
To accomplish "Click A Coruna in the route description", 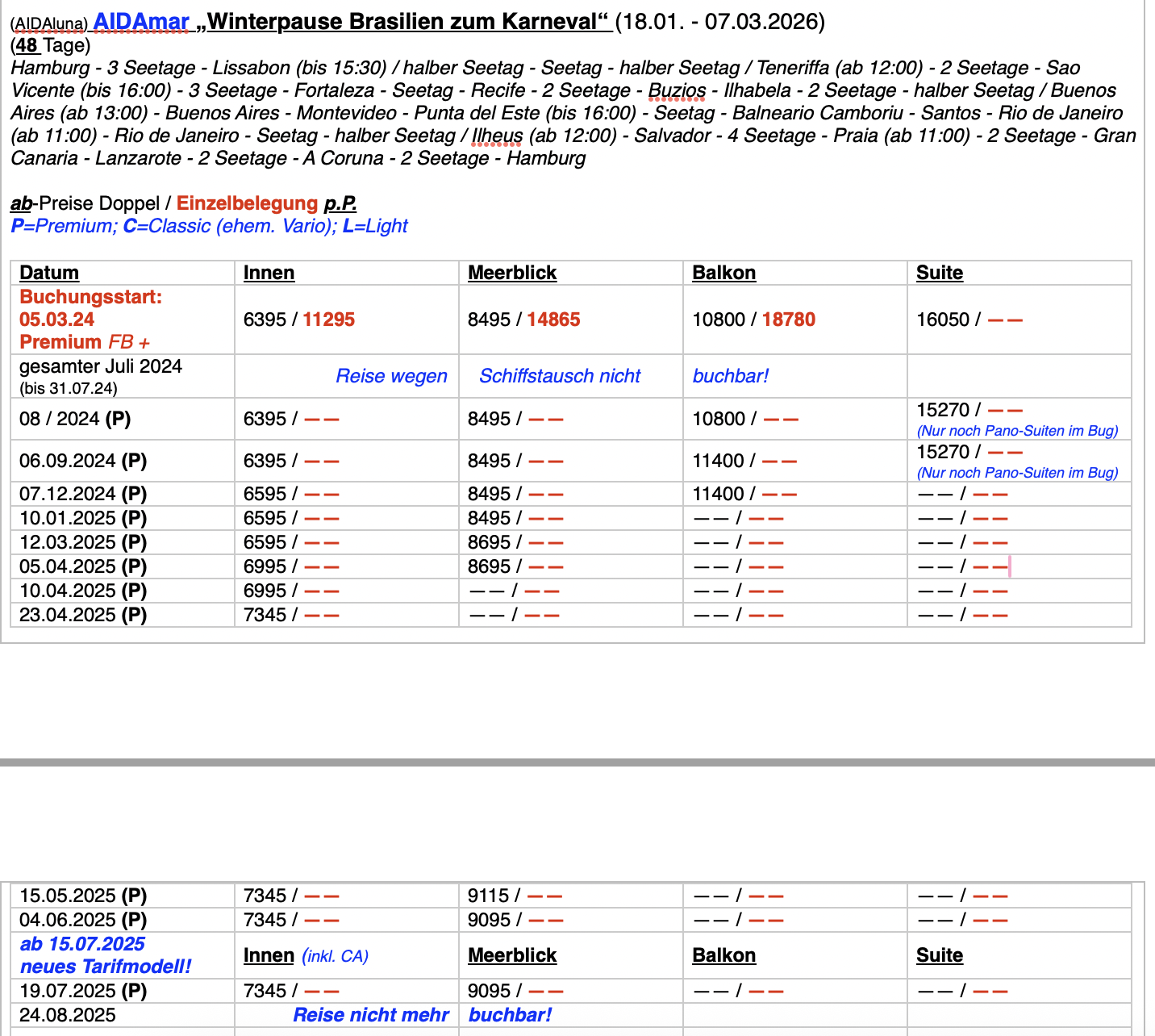I will pos(344,158).
